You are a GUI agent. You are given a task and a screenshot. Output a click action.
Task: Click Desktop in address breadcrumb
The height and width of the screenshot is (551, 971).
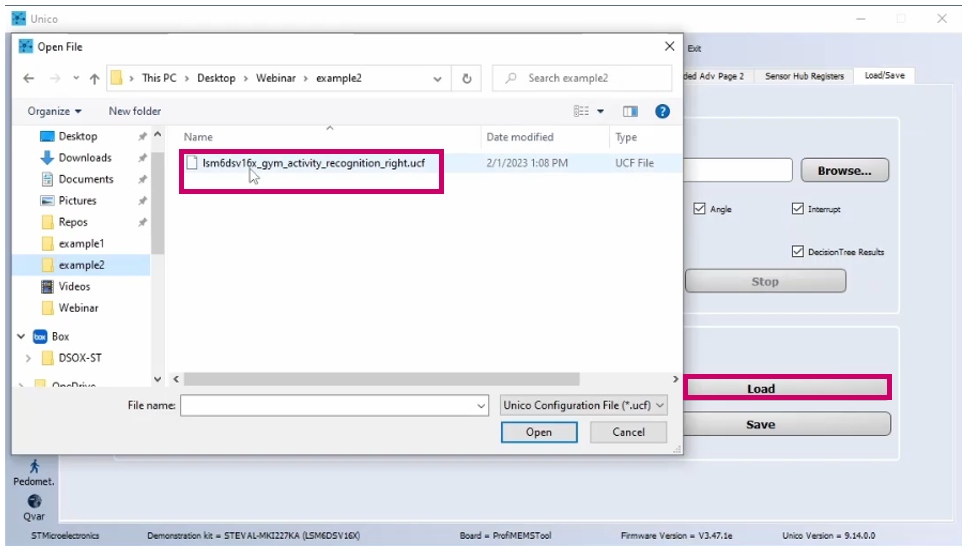(x=216, y=78)
